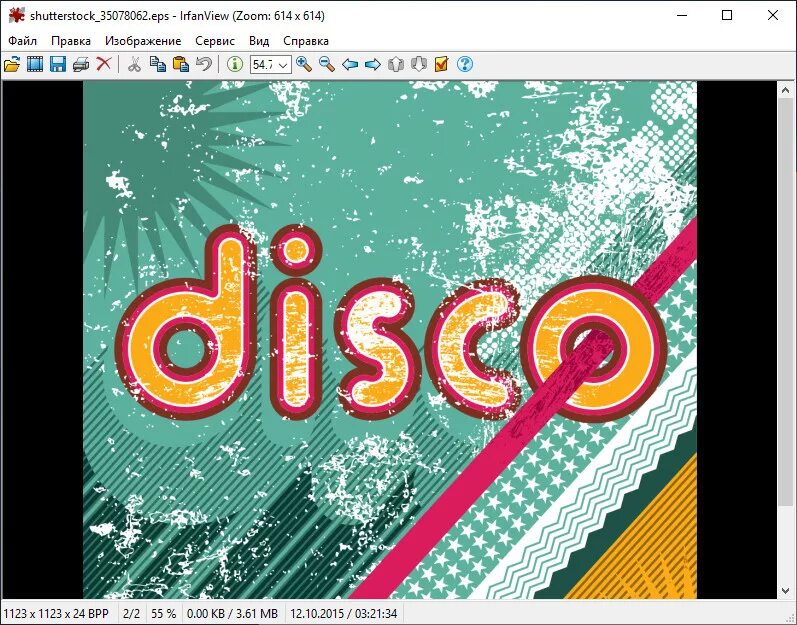
Task: Click the vertical scrollbar thumb
Action: 785,302
